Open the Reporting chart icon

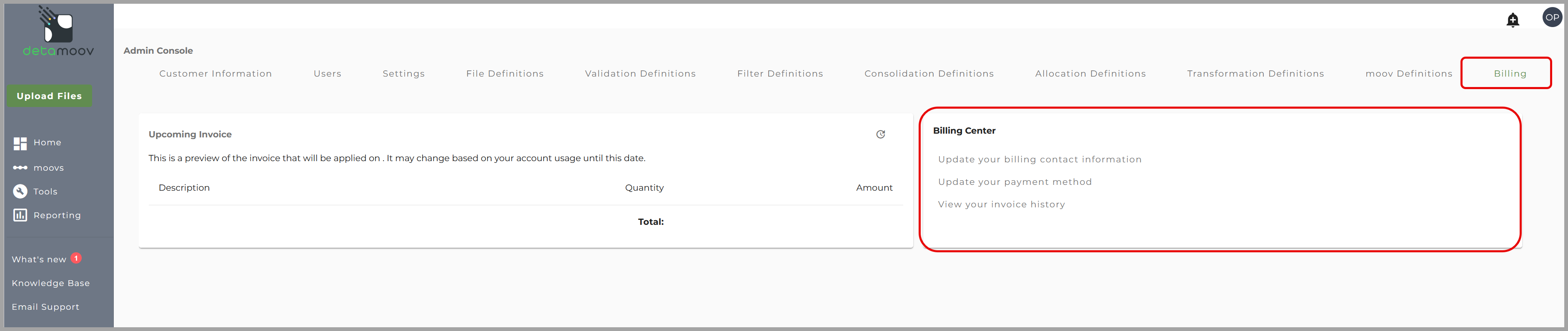point(20,215)
